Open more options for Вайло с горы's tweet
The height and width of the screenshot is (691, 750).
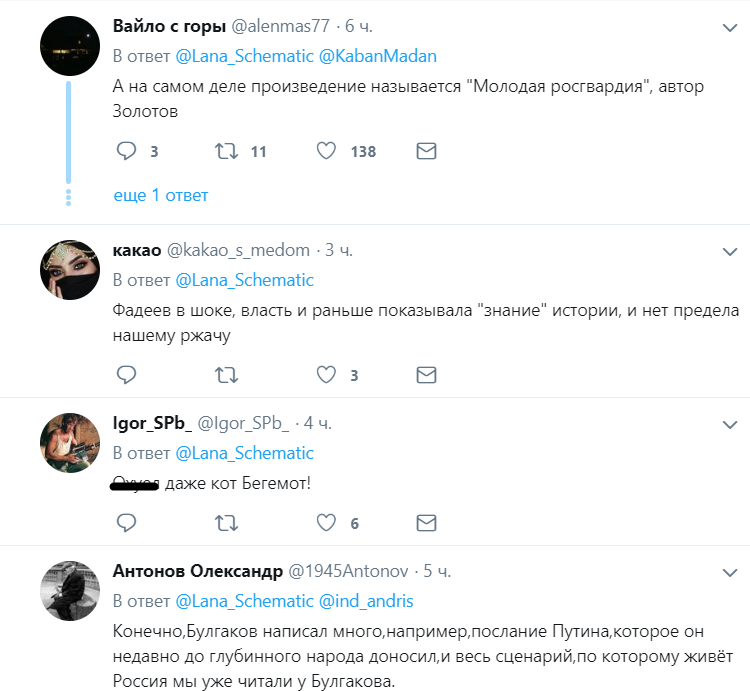730,28
